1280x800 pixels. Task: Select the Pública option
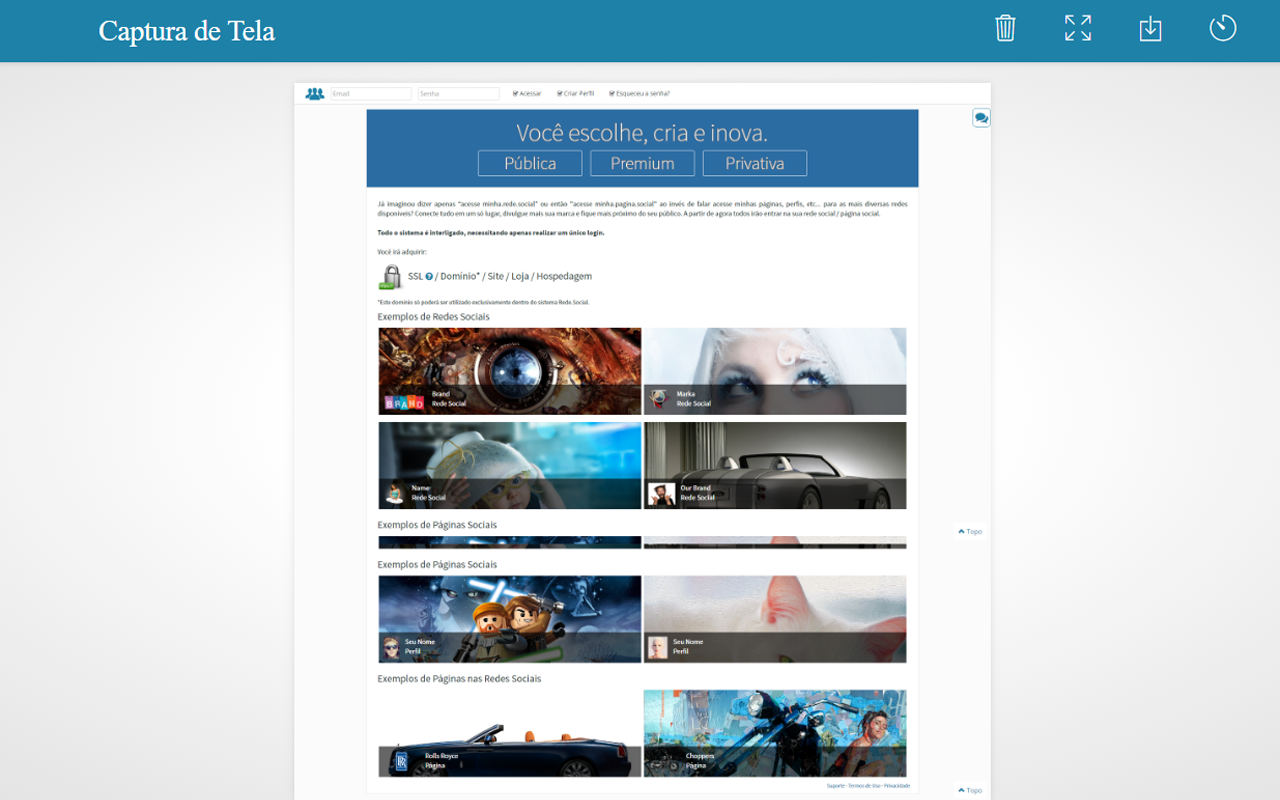point(530,163)
